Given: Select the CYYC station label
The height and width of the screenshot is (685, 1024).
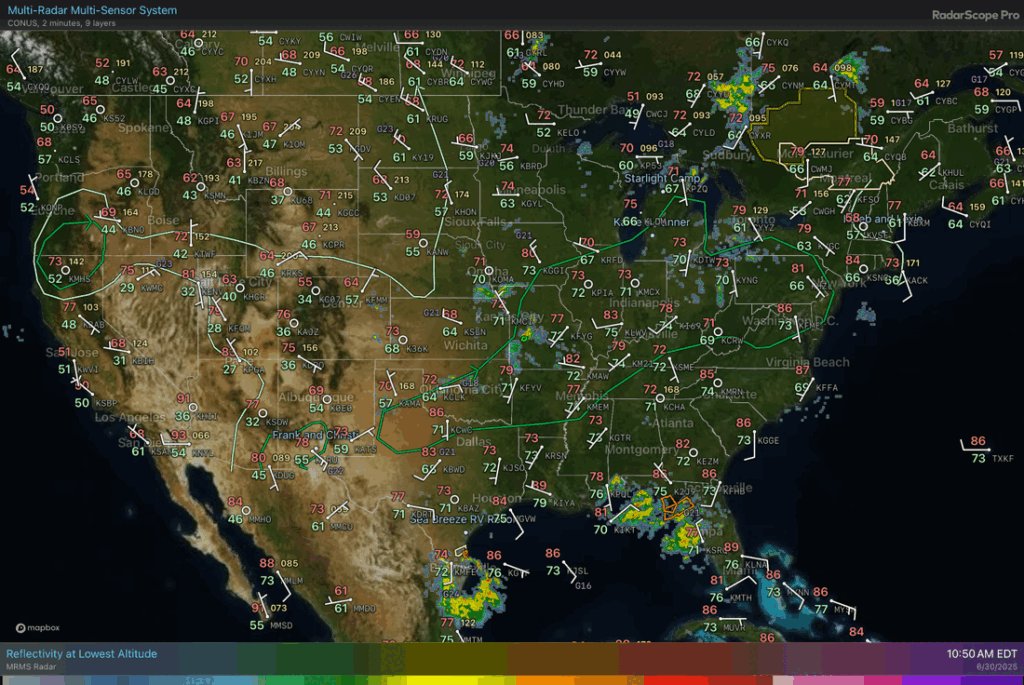Looking at the screenshot, I should (212, 52).
